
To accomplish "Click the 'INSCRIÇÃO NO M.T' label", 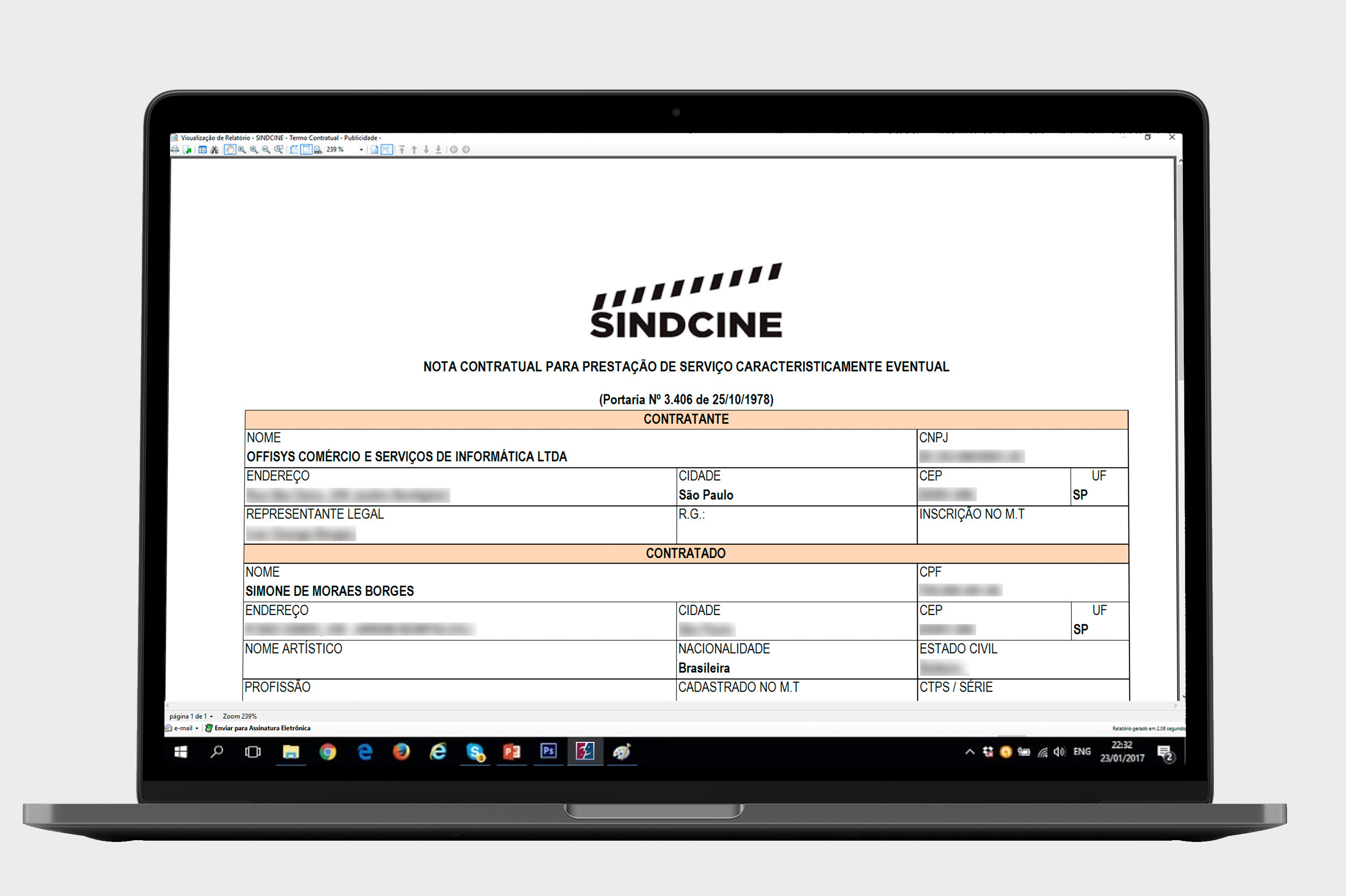I will coord(972,514).
